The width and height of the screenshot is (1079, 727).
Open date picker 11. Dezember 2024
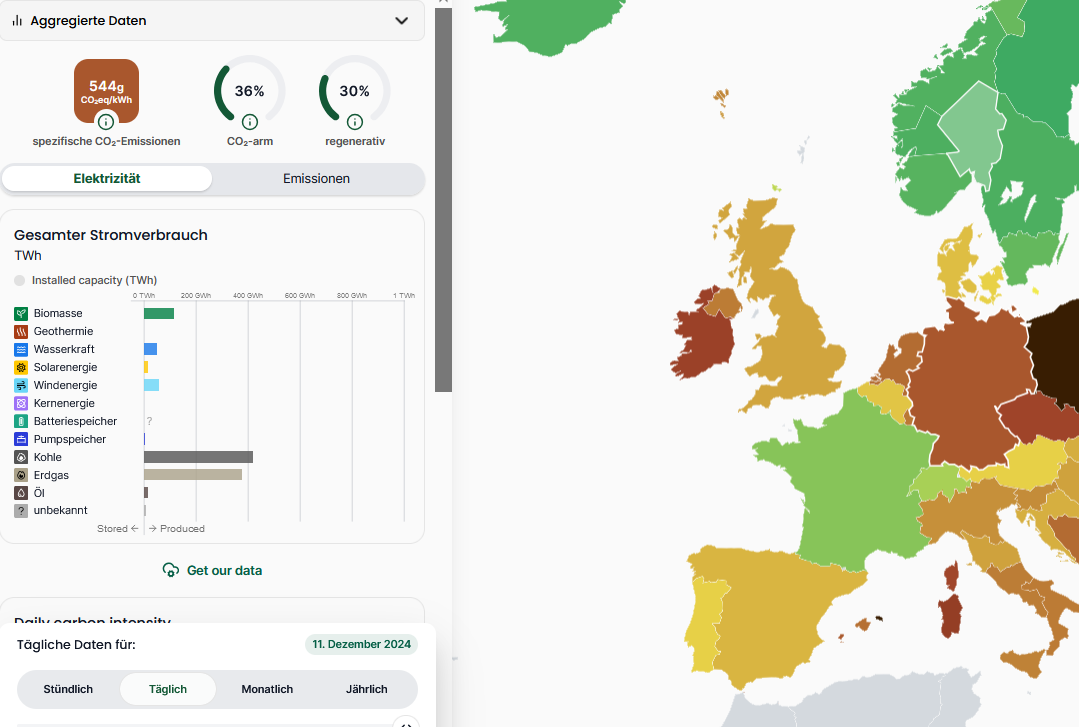coord(361,644)
